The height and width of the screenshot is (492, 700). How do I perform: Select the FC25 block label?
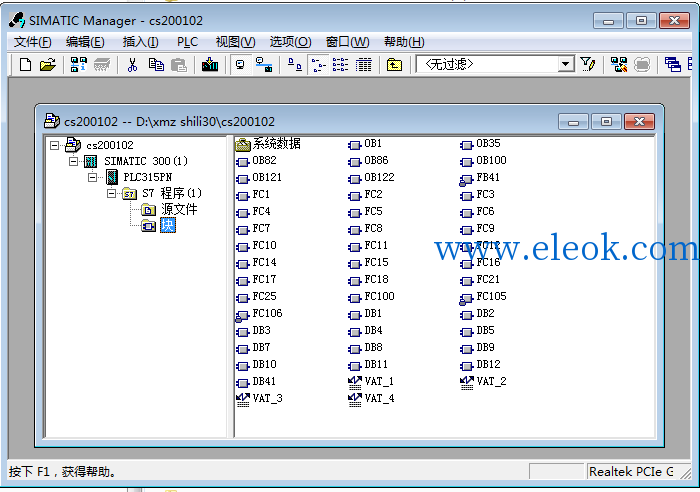point(264,296)
